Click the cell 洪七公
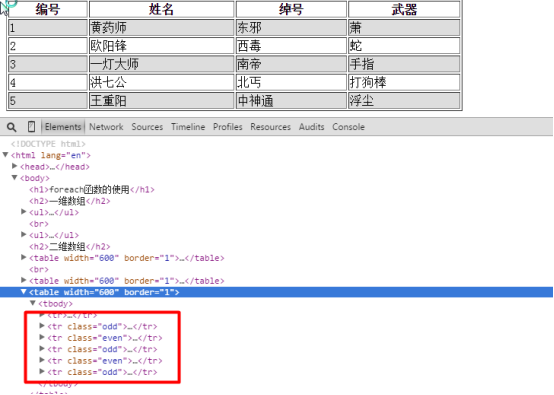Viewport: 554px width, 395px height. coord(161,82)
